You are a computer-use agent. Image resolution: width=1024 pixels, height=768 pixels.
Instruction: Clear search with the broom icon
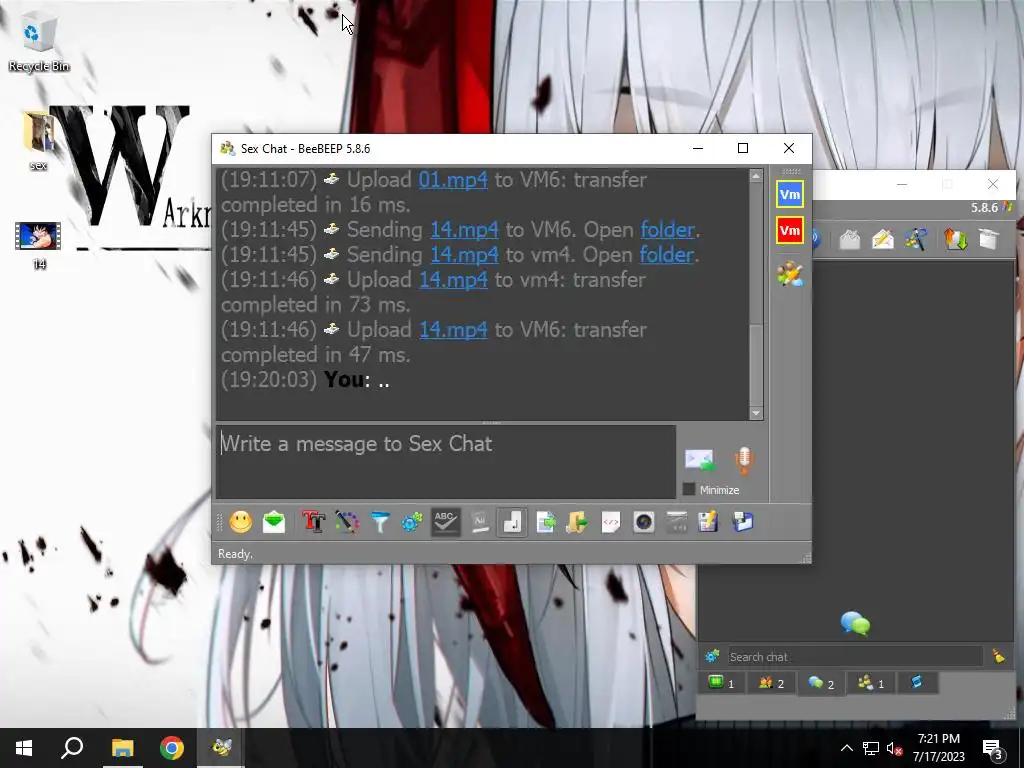point(998,656)
